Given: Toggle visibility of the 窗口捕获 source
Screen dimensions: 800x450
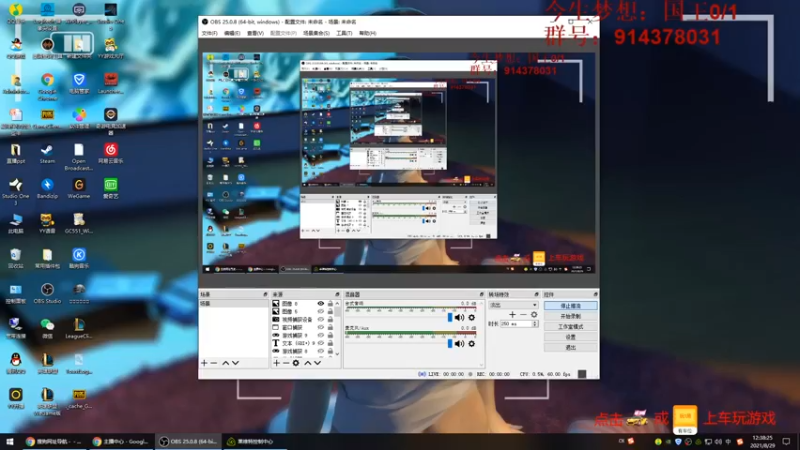Looking at the screenshot, I should (x=320, y=327).
